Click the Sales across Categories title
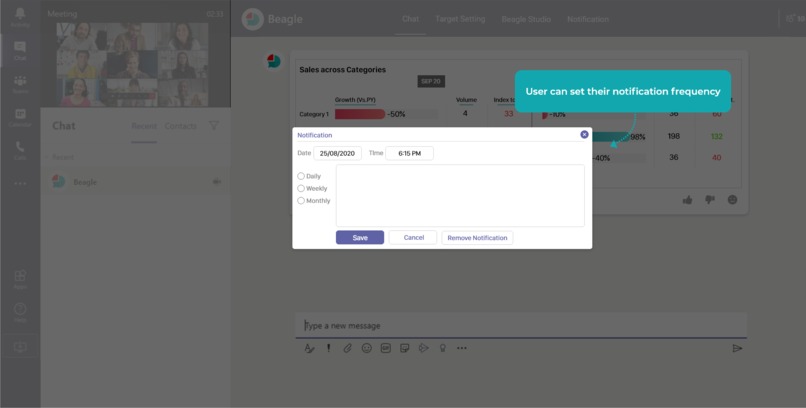 pyautogui.click(x=342, y=69)
